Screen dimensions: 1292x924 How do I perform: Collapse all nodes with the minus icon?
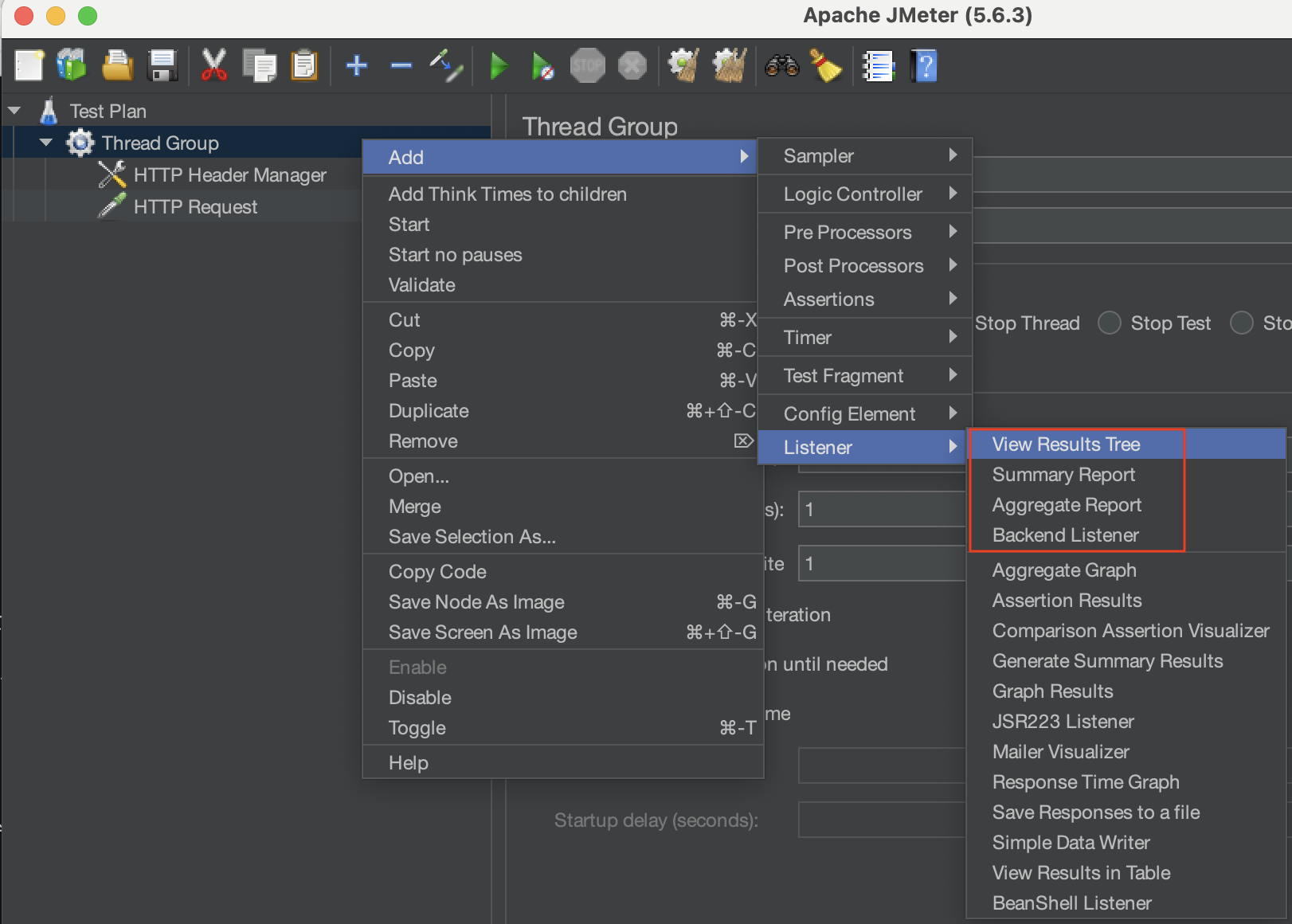(x=401, y=65)
